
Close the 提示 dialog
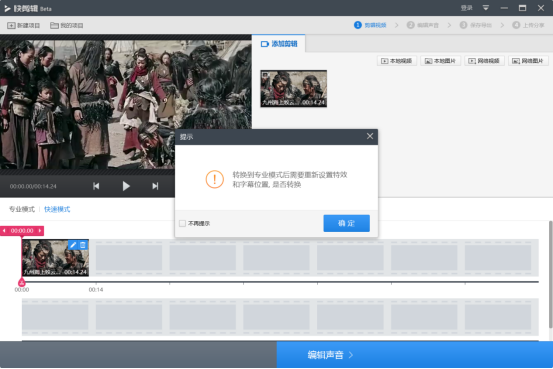(370, 136)
